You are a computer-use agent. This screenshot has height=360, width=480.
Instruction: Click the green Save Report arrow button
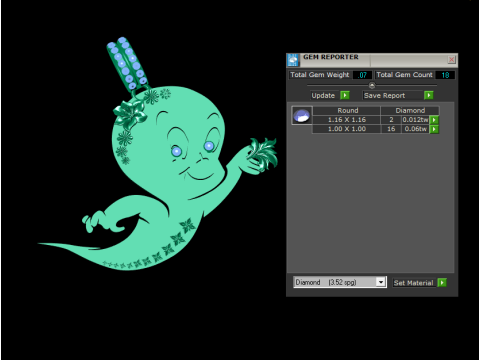[x=429, y=96]
